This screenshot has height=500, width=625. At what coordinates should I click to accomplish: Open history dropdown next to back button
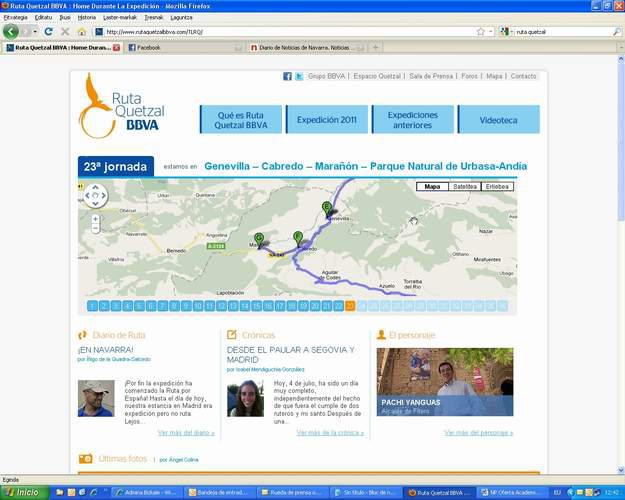pos(35,31)
